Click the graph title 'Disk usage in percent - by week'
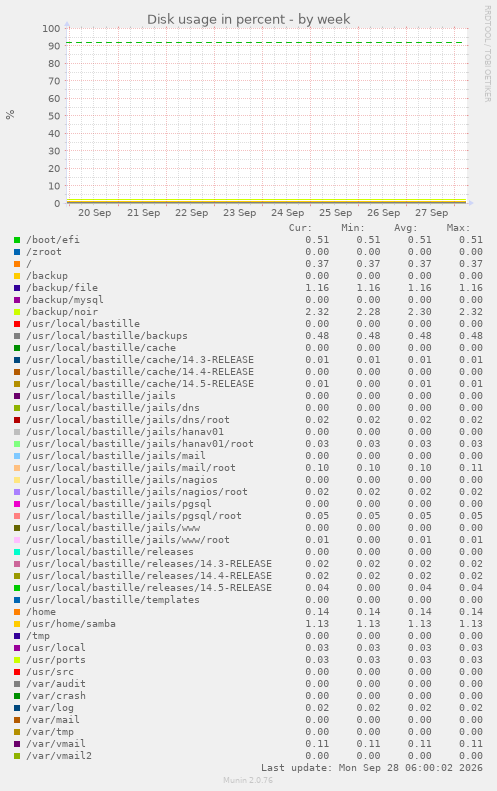497x791 pixels. tap(248, 19)
